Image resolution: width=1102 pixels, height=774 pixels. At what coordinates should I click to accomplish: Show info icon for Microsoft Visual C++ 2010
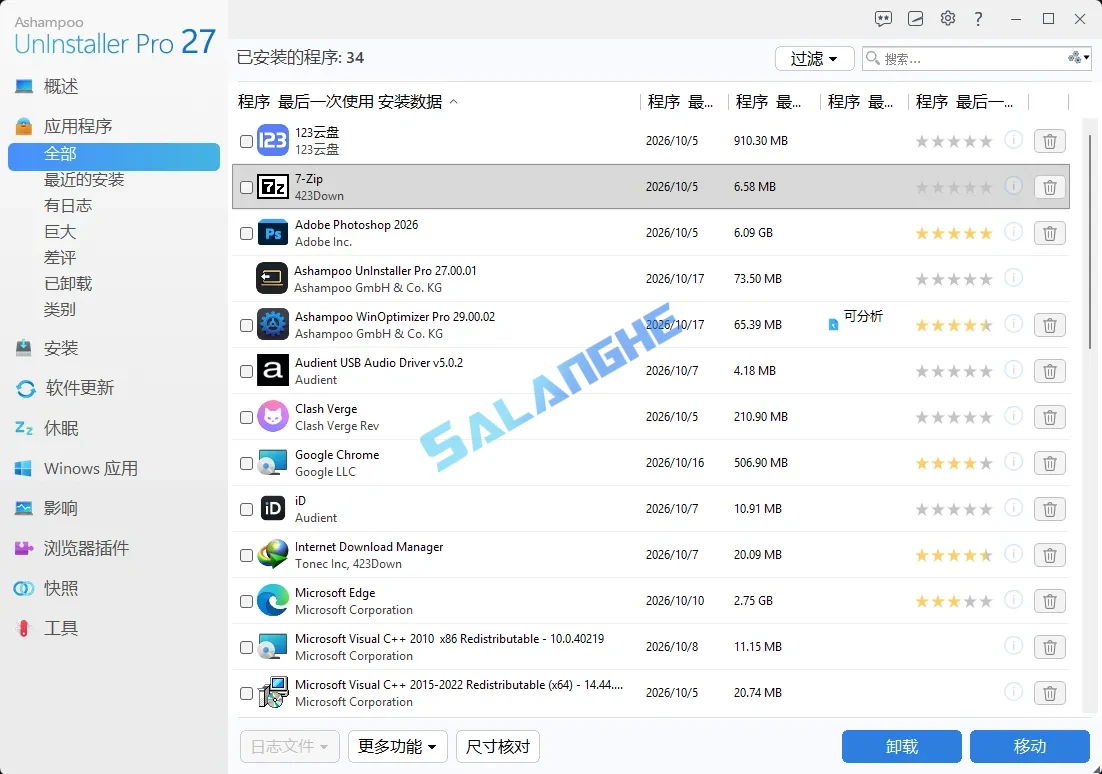click(x=1013, y=645)
